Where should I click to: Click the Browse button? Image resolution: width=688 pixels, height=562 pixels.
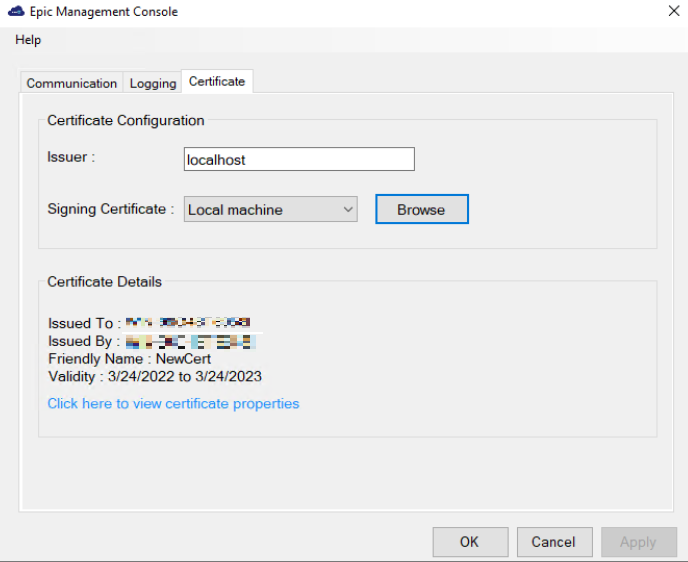pos(422,209)
